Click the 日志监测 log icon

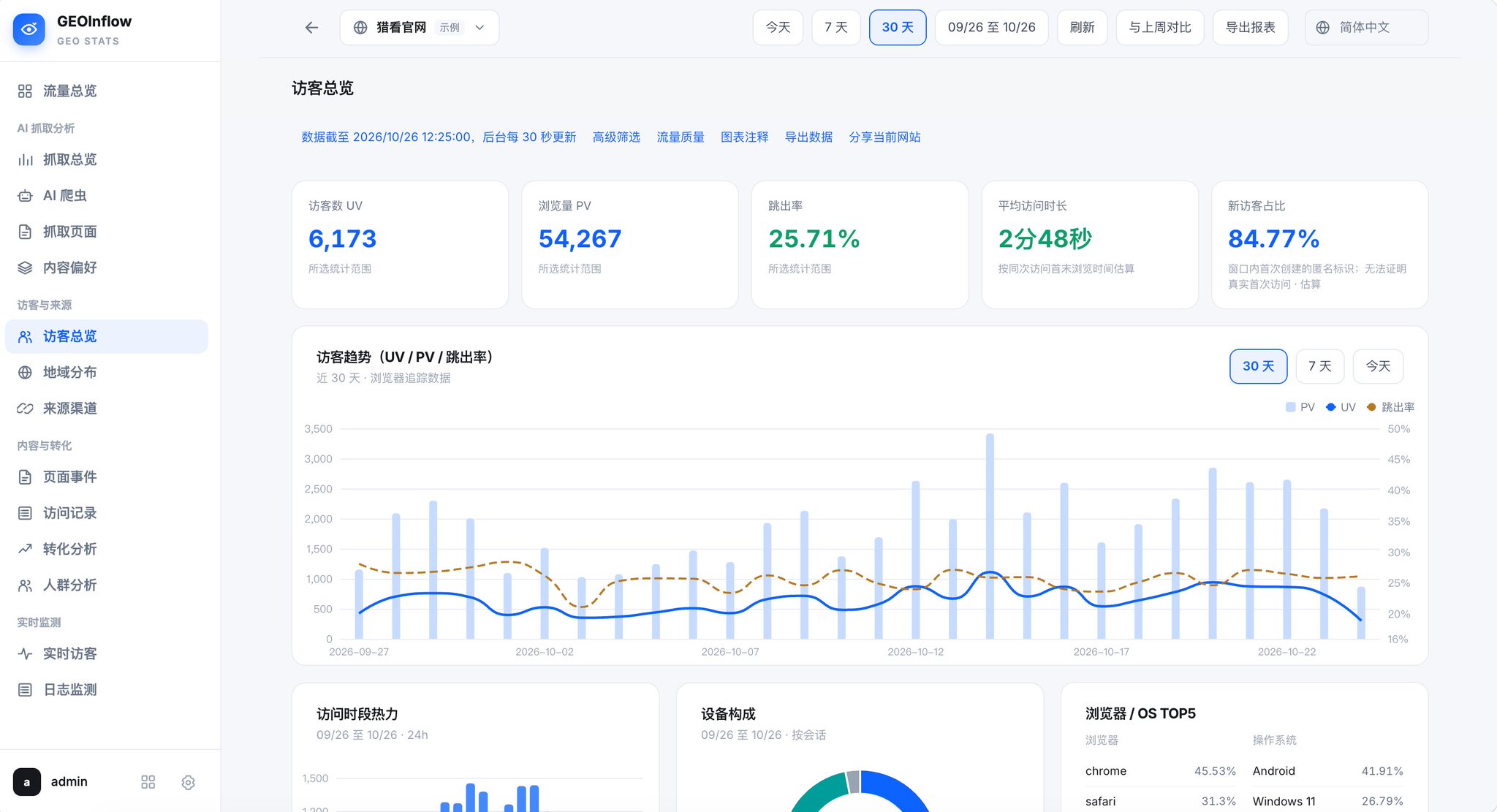(x=25, y=690)
